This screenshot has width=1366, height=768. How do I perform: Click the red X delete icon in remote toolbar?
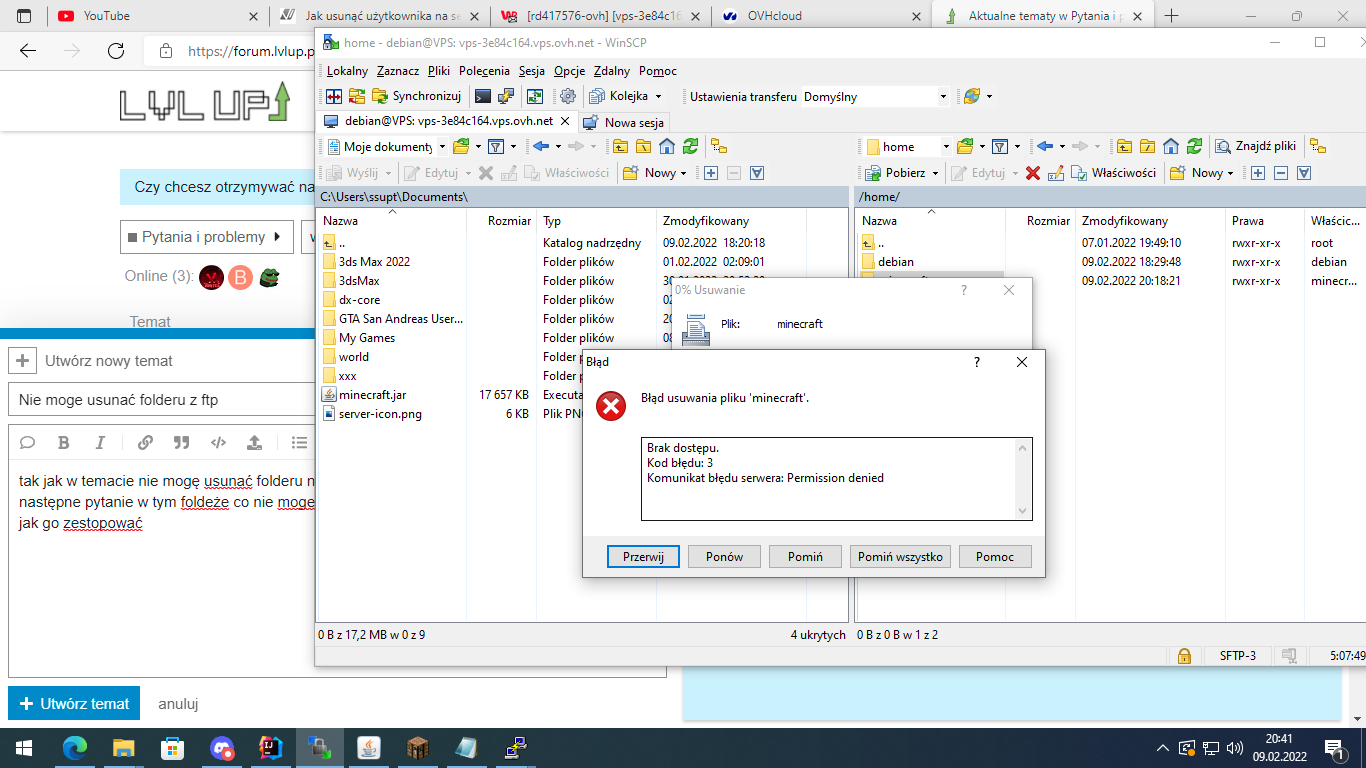coord(1033,173)
